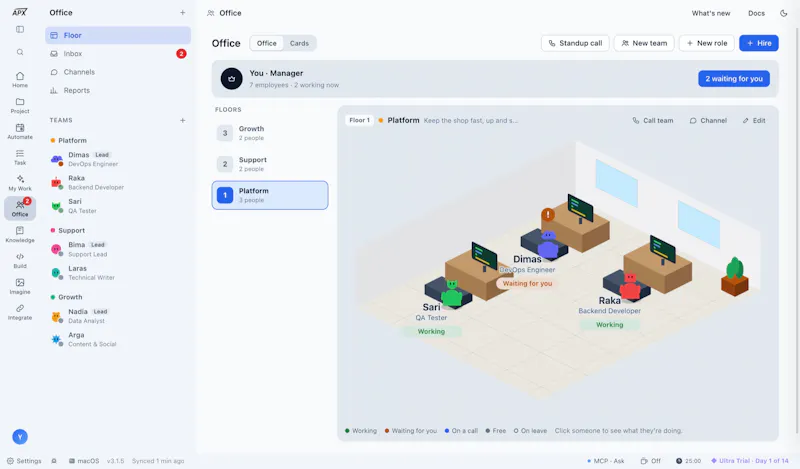This screenshot has height=469, width=800.
Task: Select Dimas's blue robot on the floor
Action: (x=548, y=244)
